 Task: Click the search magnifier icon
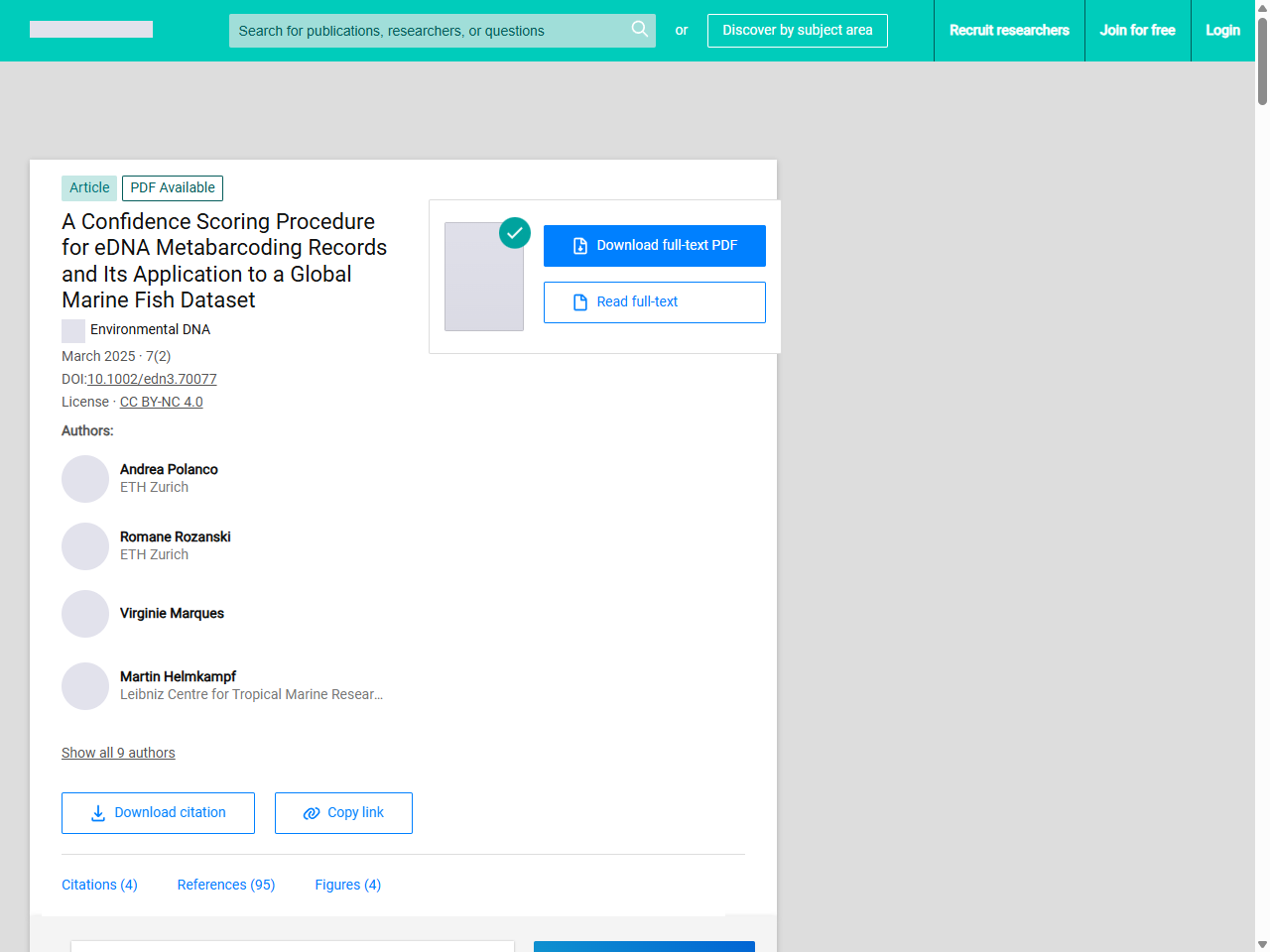click(640, 29)
